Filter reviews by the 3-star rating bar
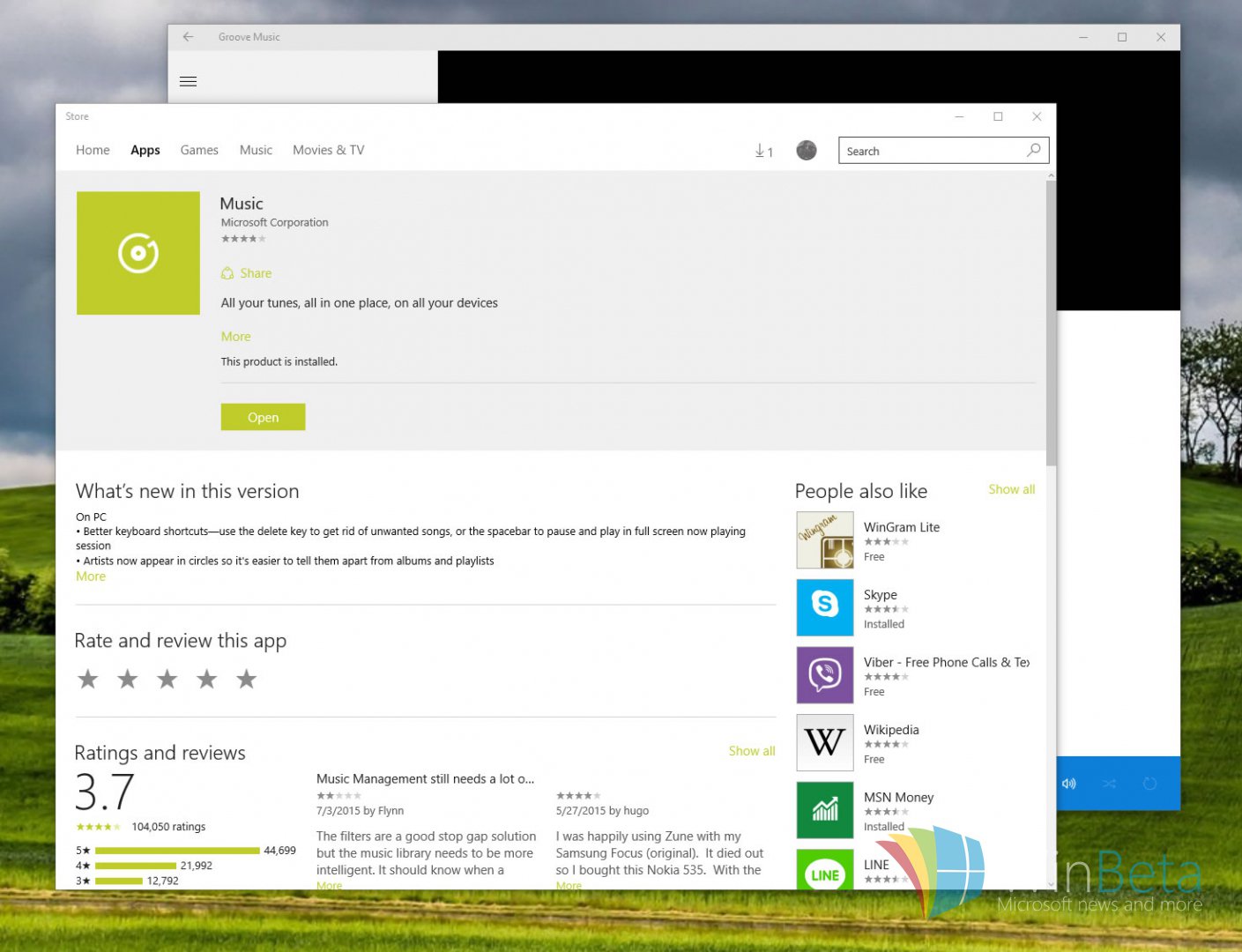Screen dimensions: 1242x952 (x=119, y=881)
